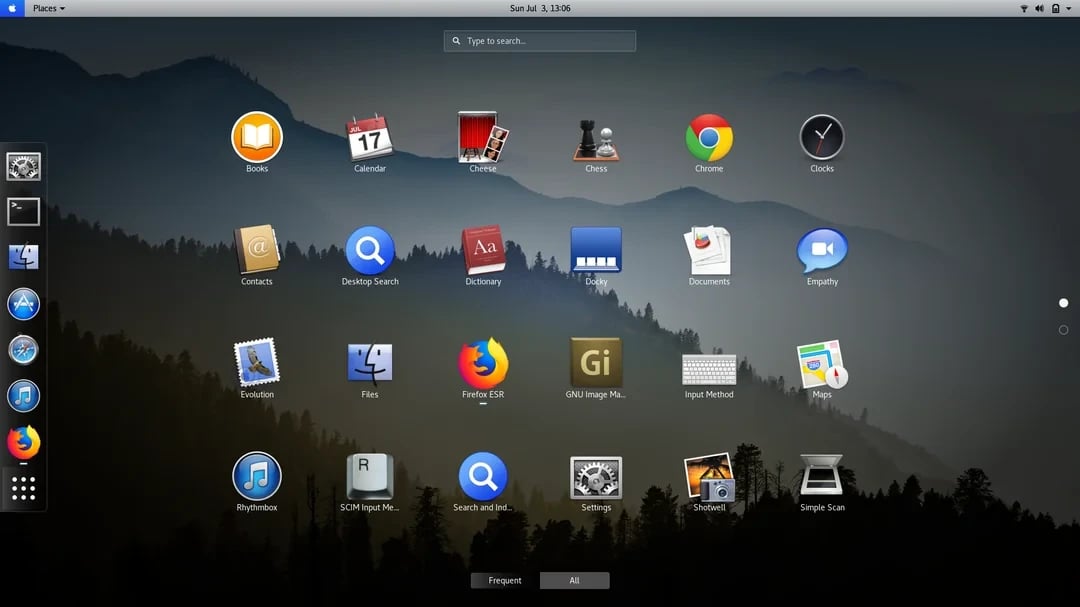
Task: Switch to the All tab
Action: pos(574,581)
